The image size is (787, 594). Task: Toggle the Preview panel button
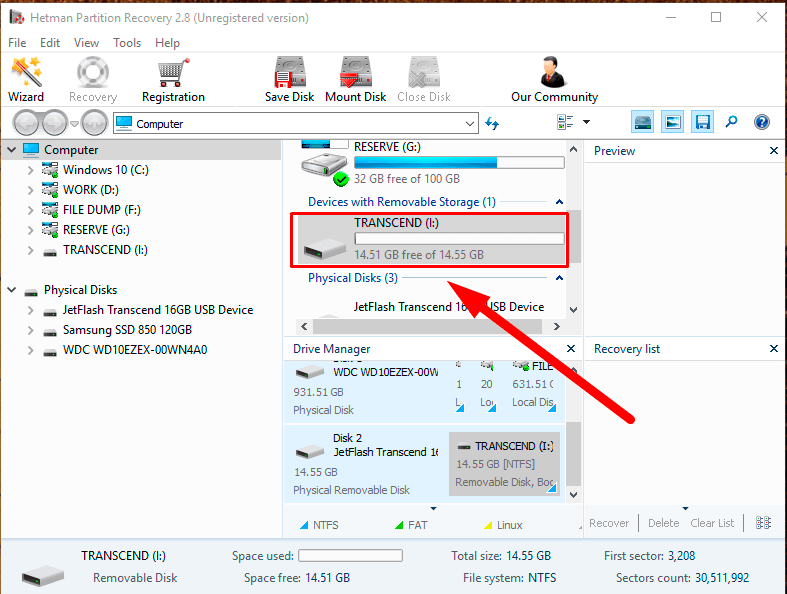click(x=673, y=122)
